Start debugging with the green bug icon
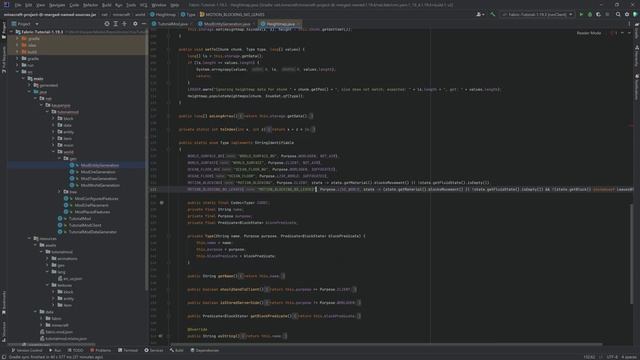 pyautogui.click(x=590, y=14)
